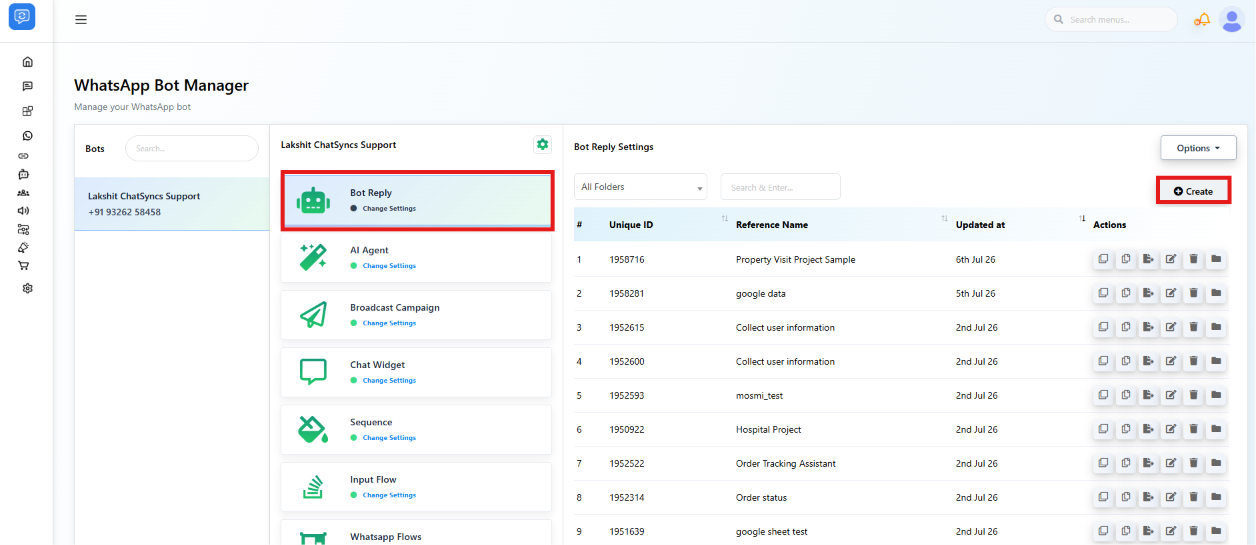The image size is (1256, 545).
Task: Export the mosmi_test bot reply
Action: click(x=1149, y=396)
